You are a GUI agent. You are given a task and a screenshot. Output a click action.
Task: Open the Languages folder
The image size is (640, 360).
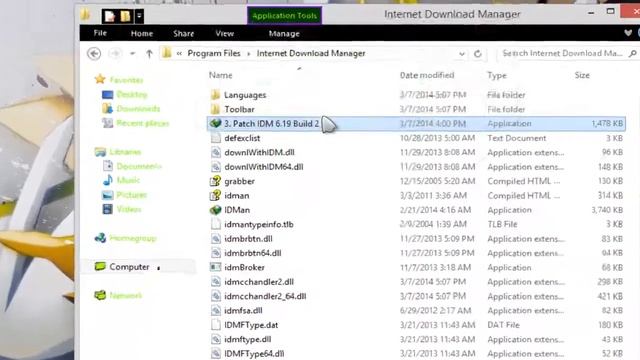point(244,95)
